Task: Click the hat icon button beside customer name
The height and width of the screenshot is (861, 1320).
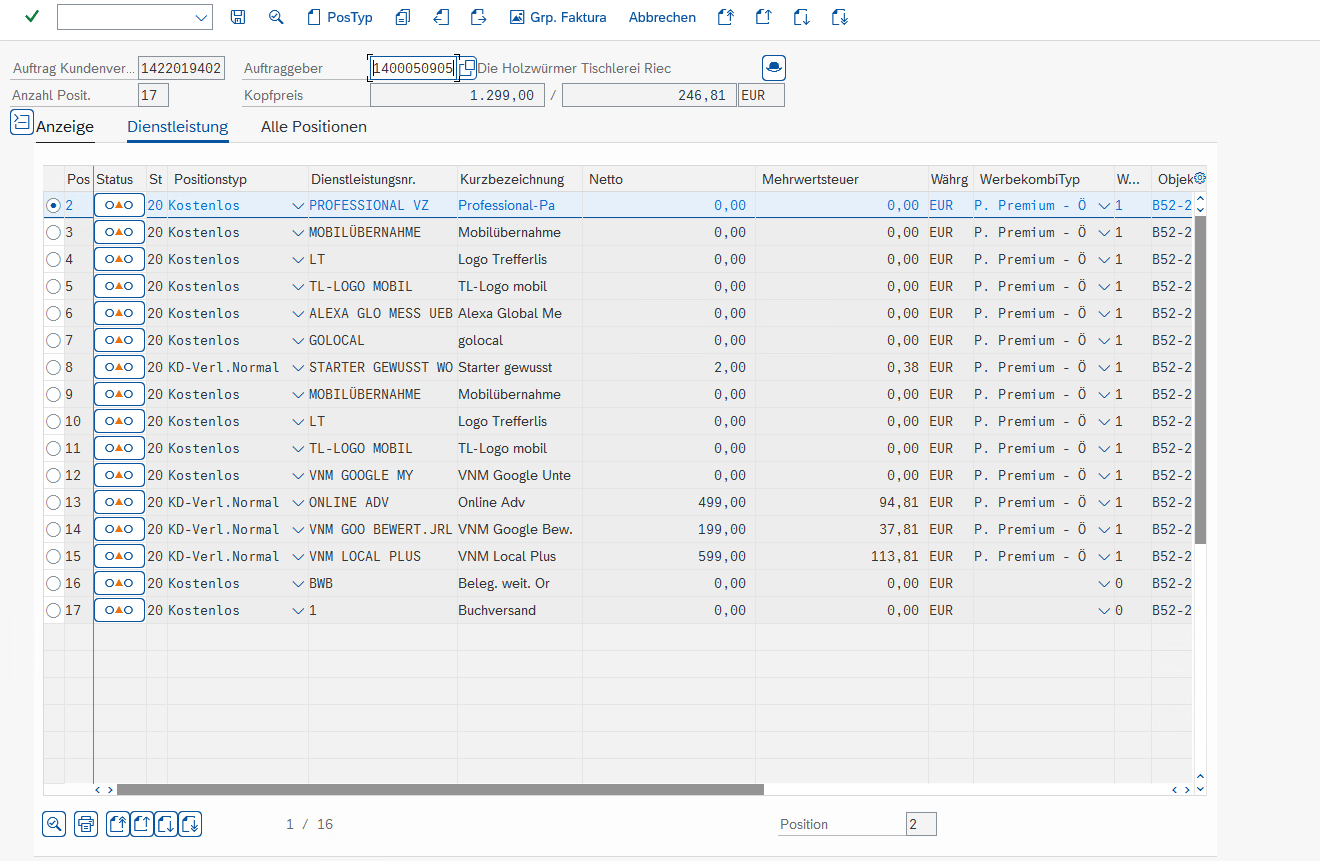Action: click(x=774, y=68)
